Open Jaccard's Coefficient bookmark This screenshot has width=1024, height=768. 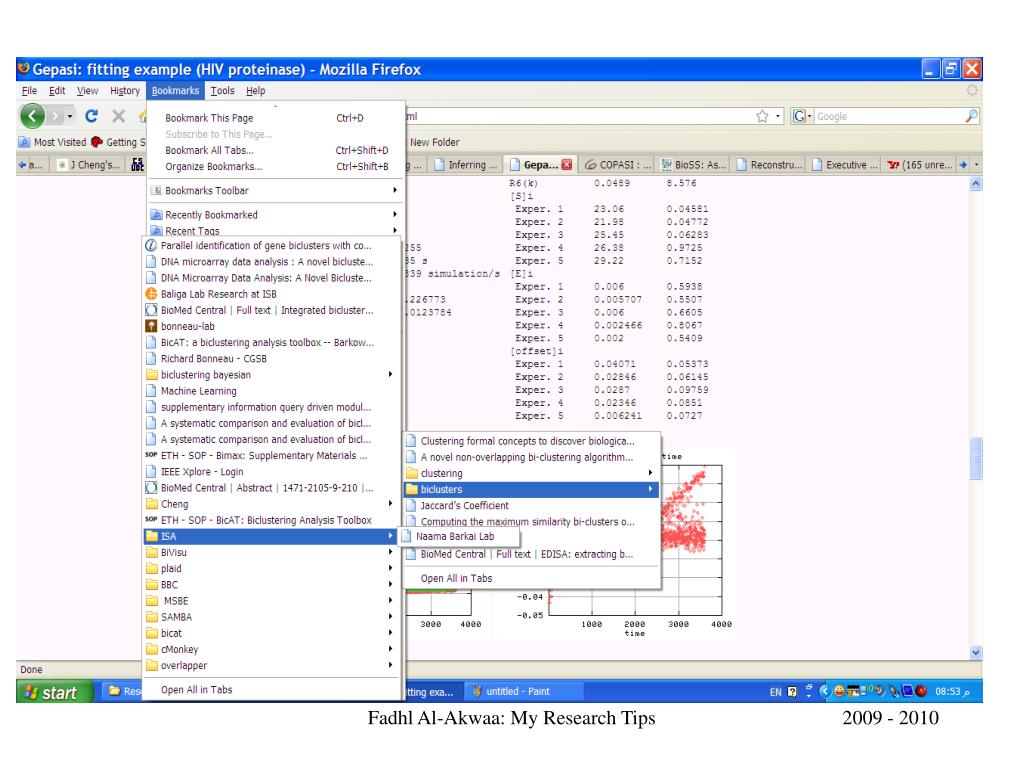pyautogui.click(x=531, y=505)
